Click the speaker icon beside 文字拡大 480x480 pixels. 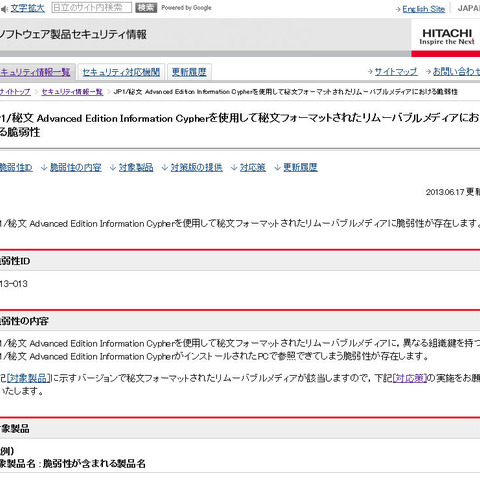(x=4, y=9)
